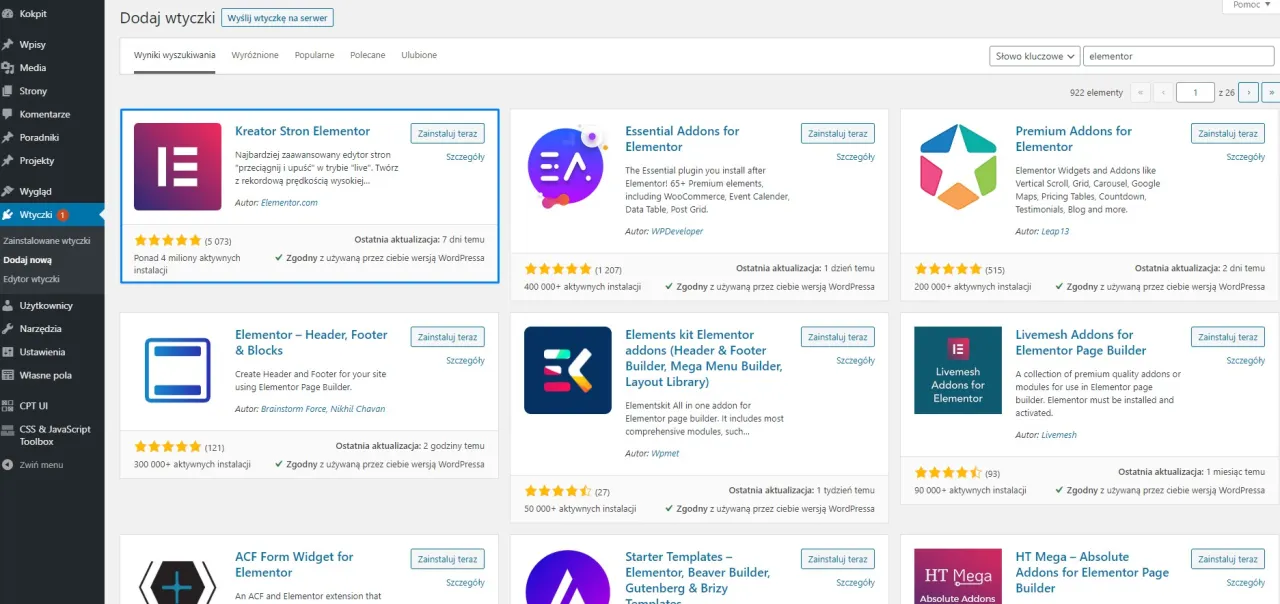Click the current page number field
Screen dimensions: 1280x604
point(1195,92)
